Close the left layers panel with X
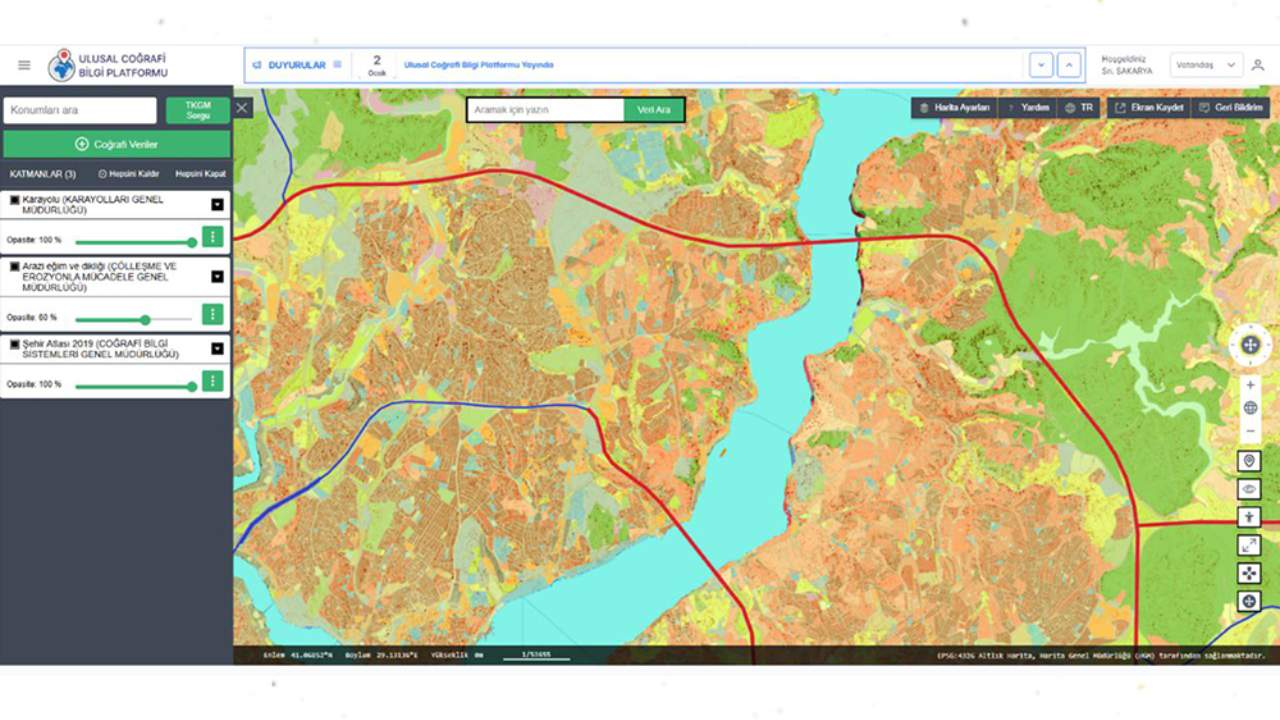 [243, 108]
